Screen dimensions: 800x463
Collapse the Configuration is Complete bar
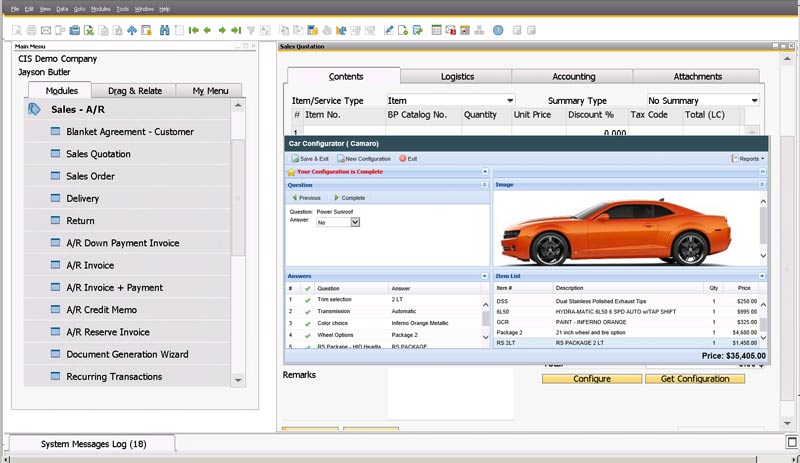(x=485, y=172)
